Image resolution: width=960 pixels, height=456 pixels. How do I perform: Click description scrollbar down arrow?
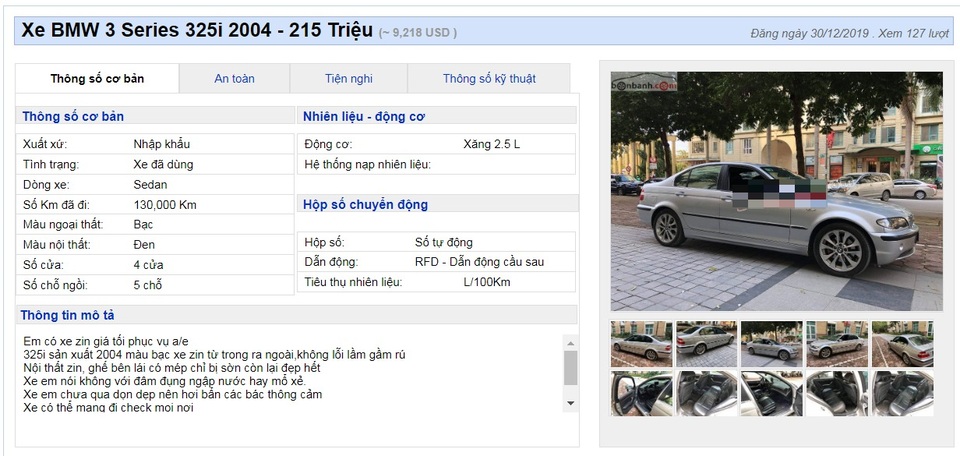tap(571, 403)
